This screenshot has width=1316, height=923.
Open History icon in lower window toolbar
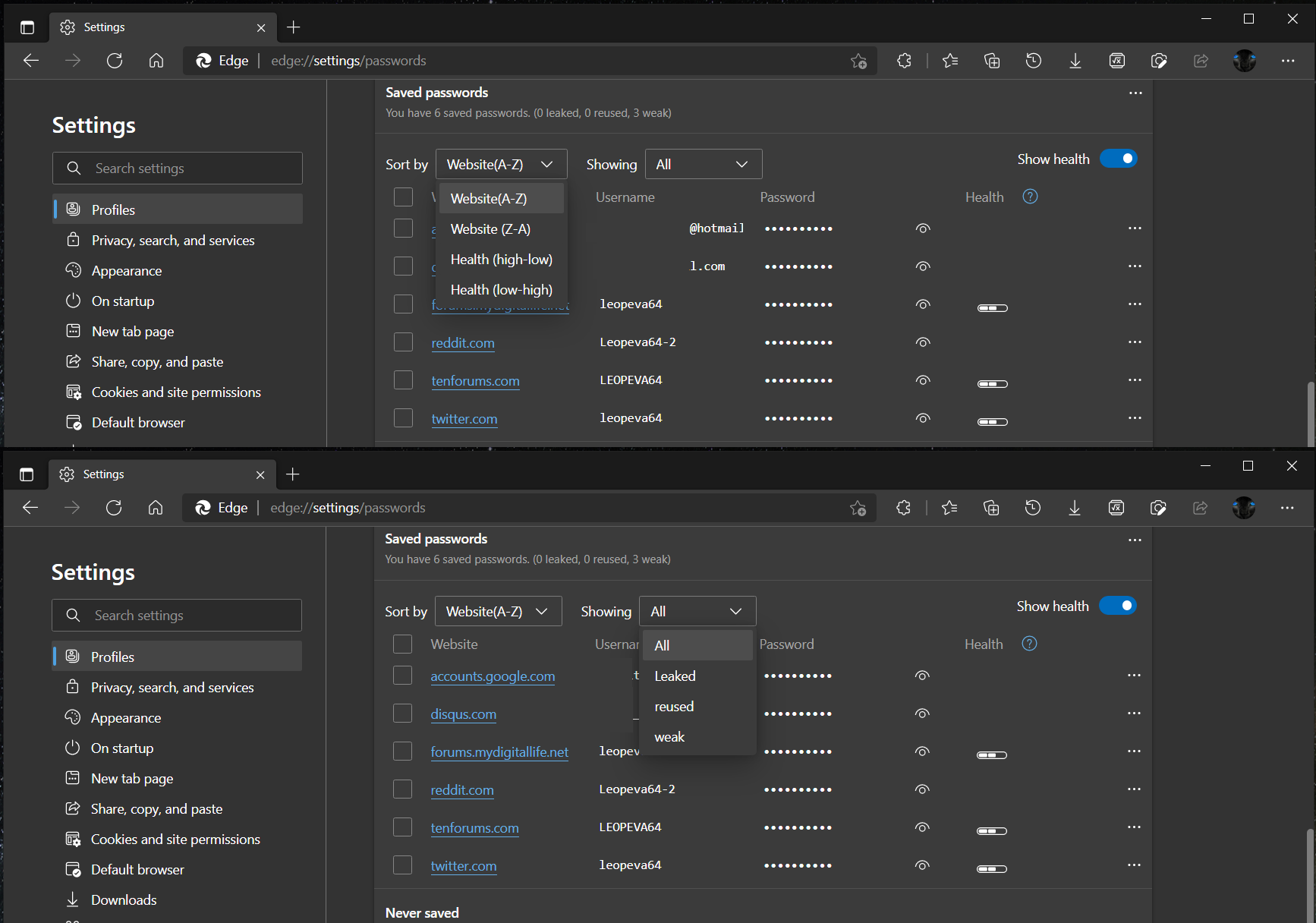click(1032, 508)
